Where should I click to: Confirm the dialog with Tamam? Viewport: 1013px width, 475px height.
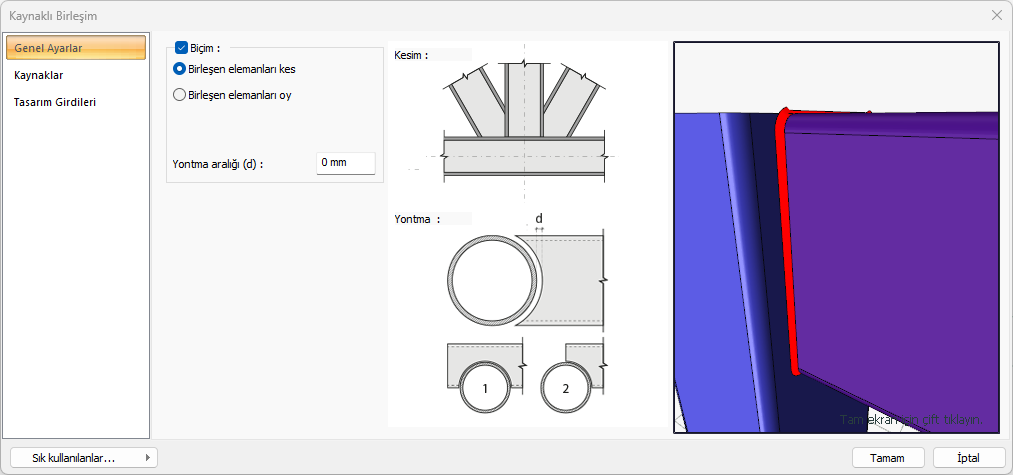tap(887, 457)
